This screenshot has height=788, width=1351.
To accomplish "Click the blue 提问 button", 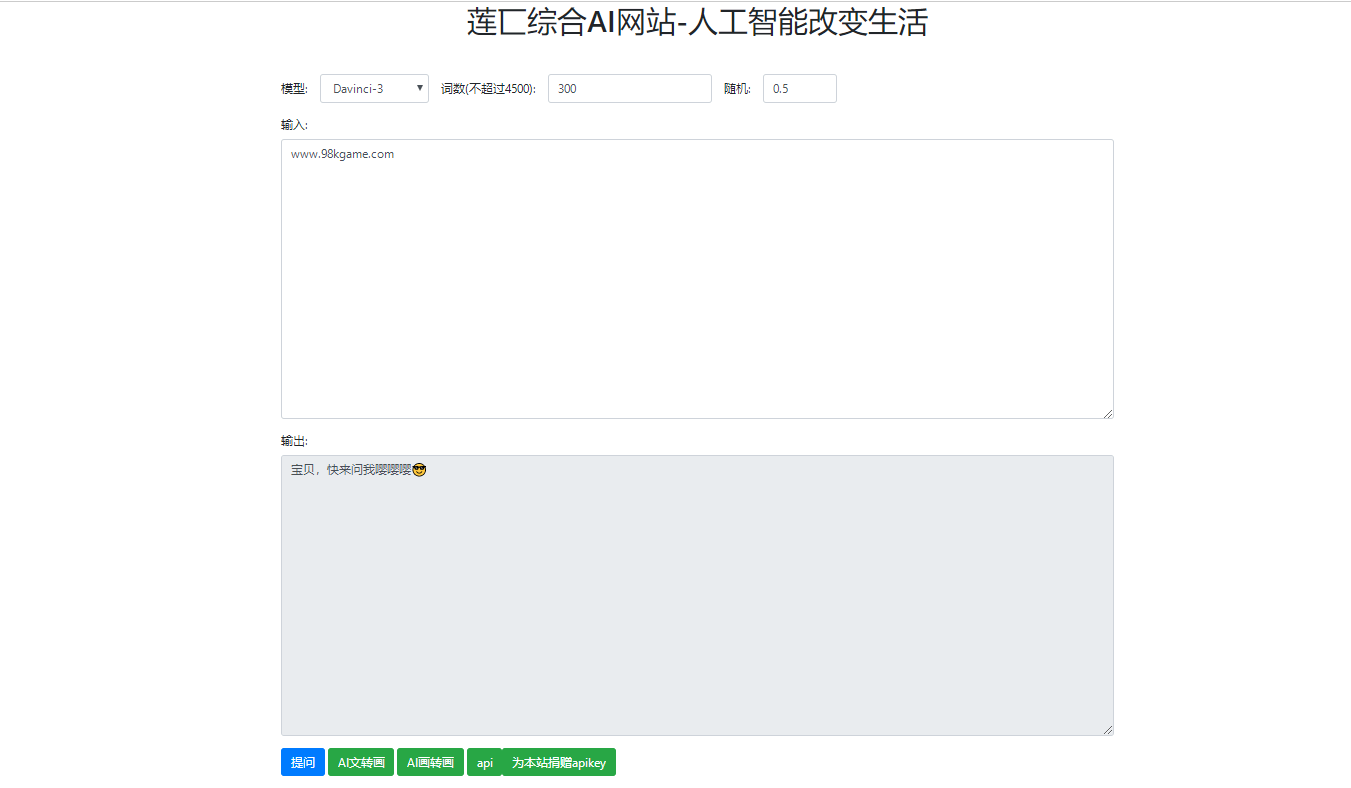I will (x=302, y=762).
